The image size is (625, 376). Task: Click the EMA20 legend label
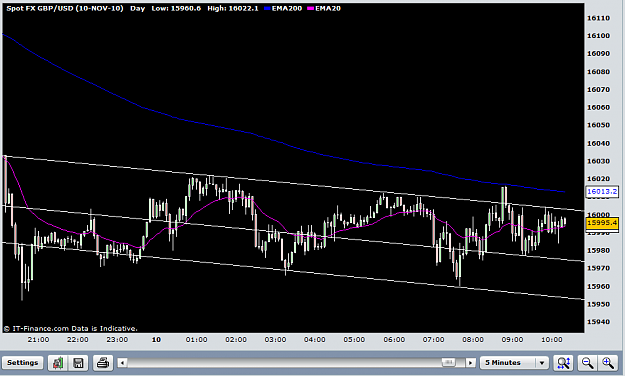[x=328, y=8]
